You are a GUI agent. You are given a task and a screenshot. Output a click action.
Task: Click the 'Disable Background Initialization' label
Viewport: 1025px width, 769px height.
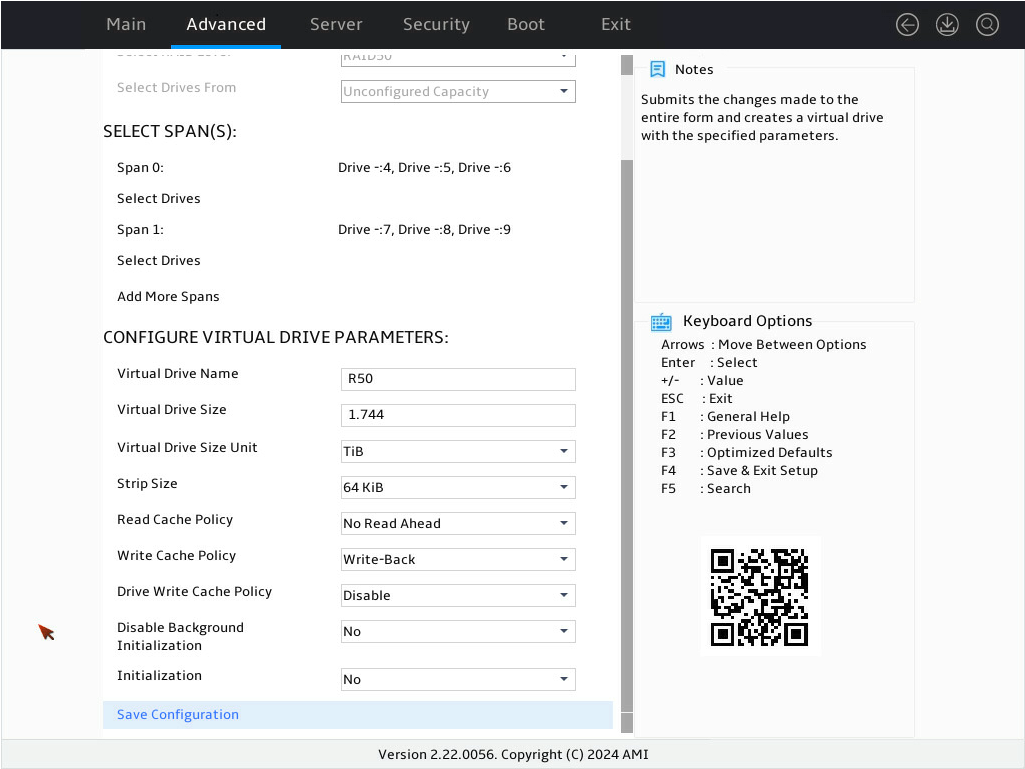coord(180,637)
